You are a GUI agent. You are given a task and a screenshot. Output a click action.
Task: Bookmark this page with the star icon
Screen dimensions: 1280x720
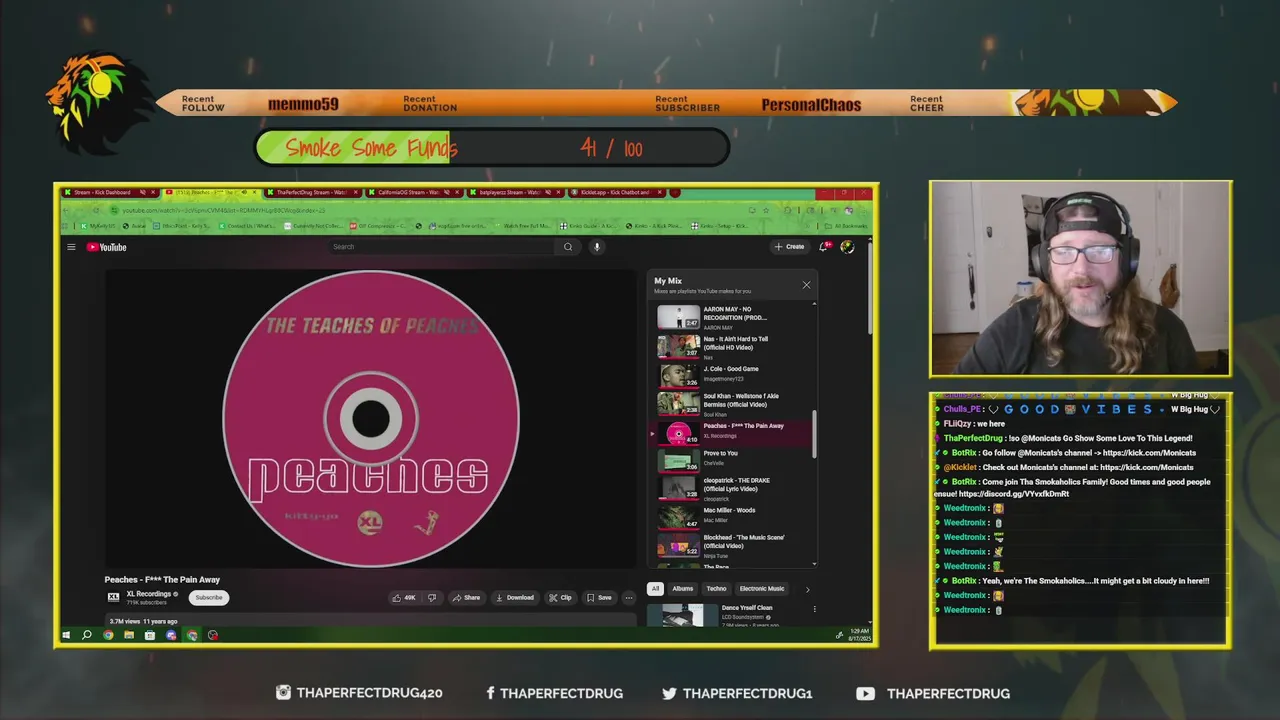coord(766,210)
